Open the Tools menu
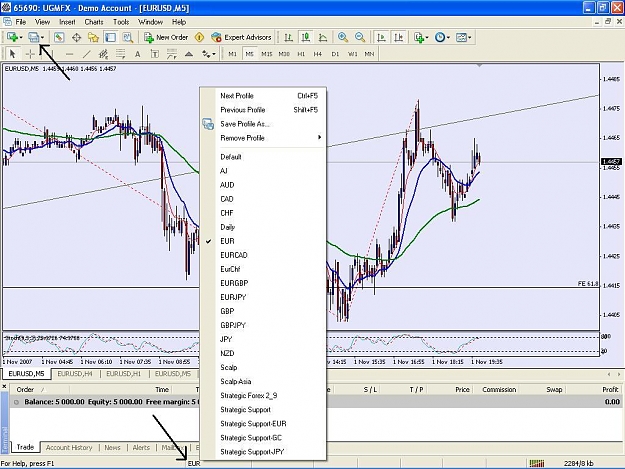 pyautogui.click(x=121, y=22)
